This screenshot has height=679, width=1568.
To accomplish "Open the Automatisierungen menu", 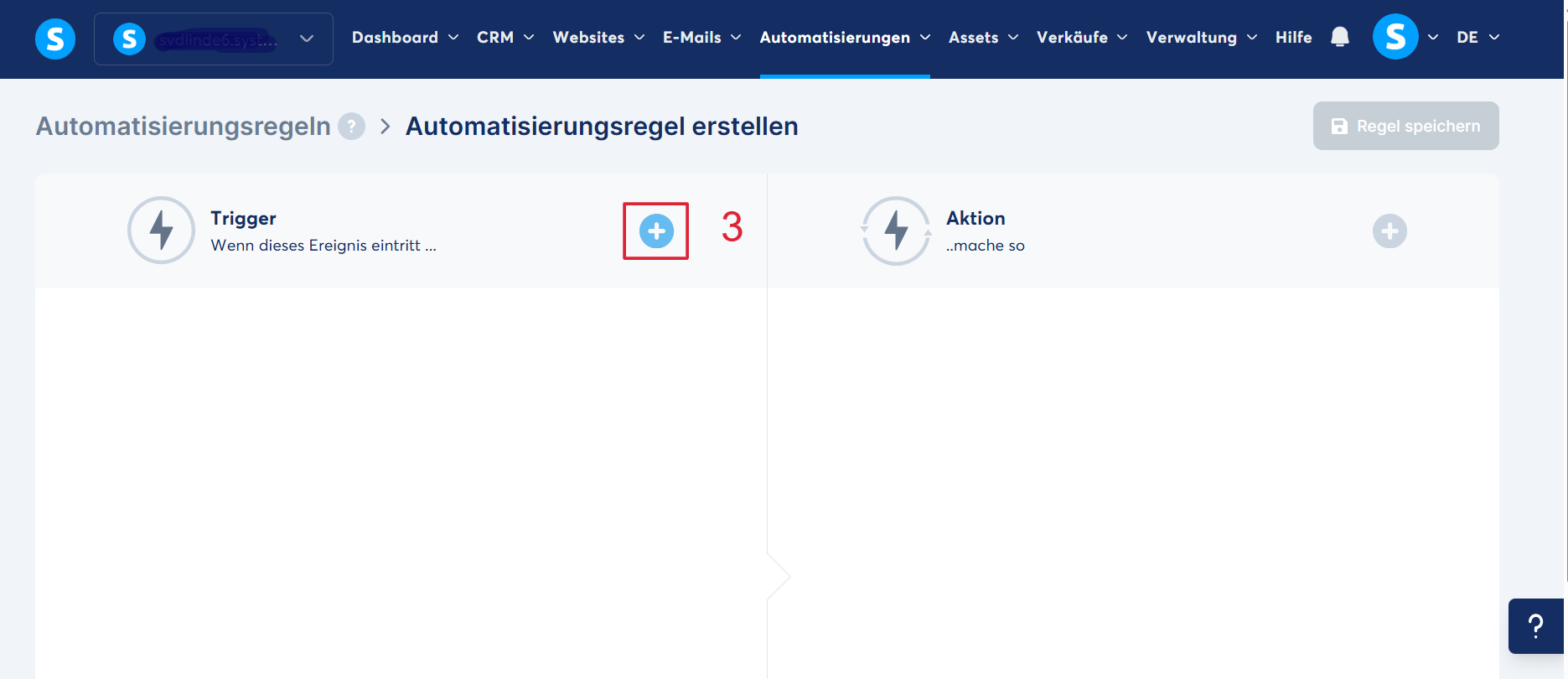I will 845,38.
